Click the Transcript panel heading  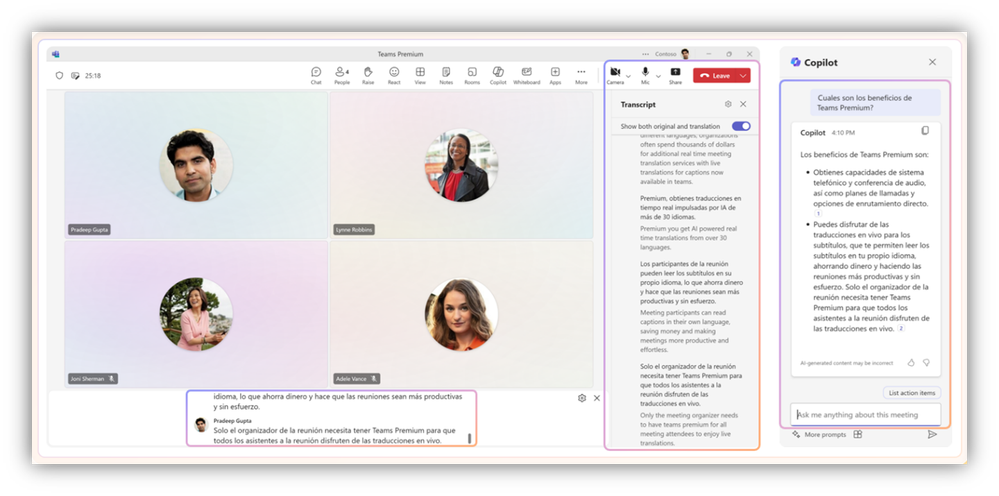(638, 104)
